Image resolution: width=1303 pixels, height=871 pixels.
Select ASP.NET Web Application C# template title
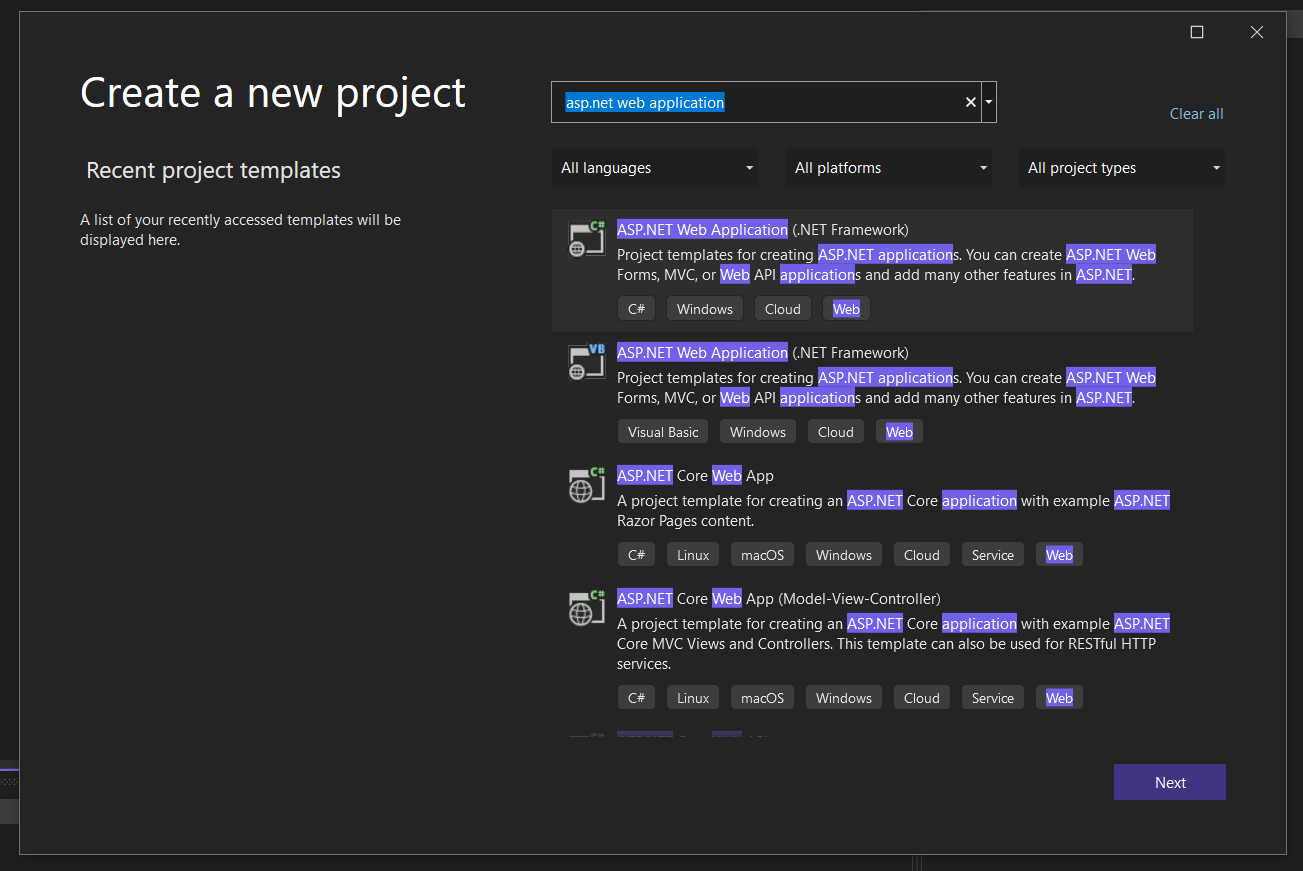[x=702, y=230]
